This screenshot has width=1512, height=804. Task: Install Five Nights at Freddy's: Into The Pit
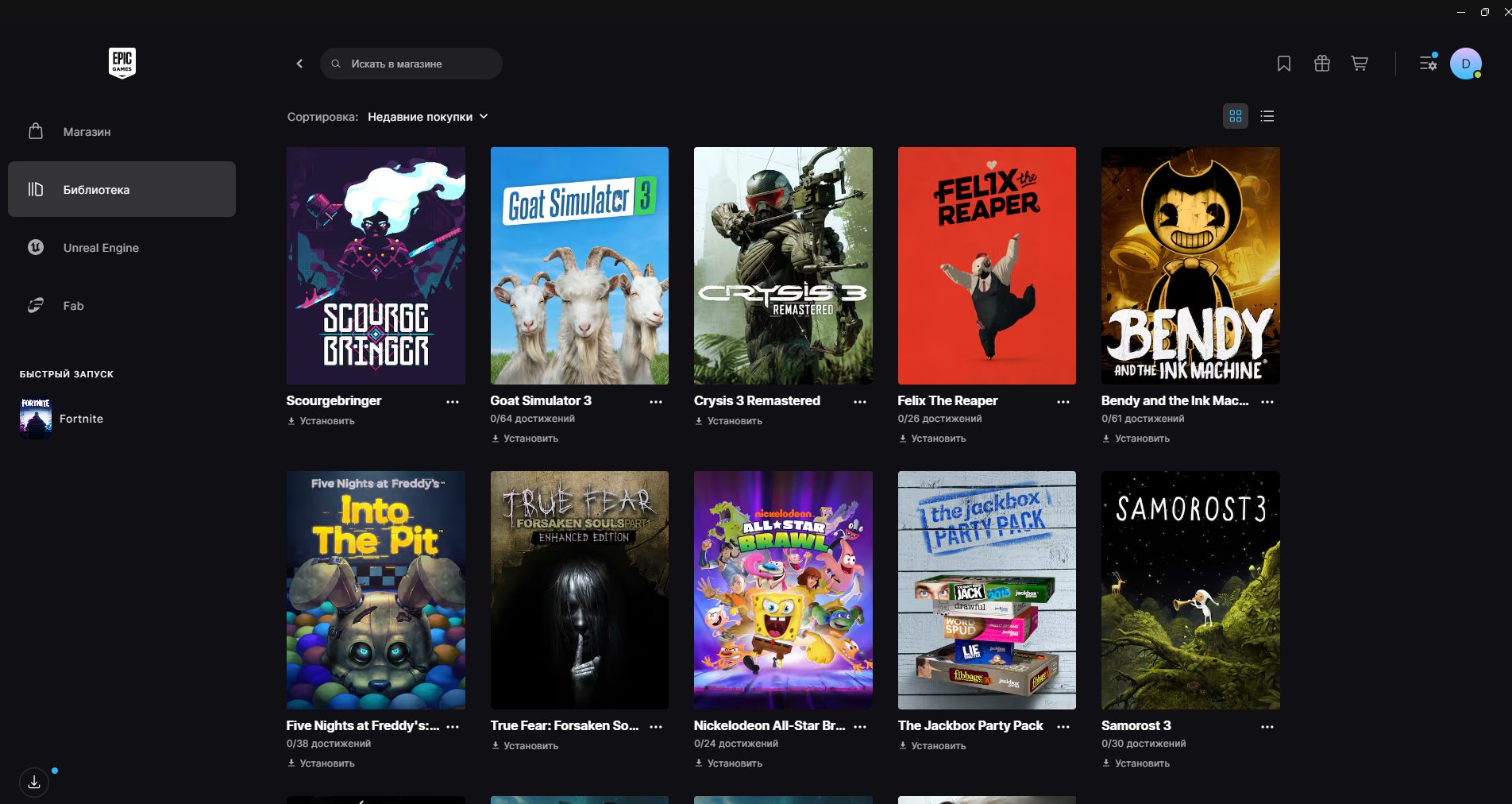[x=321, y=763]
